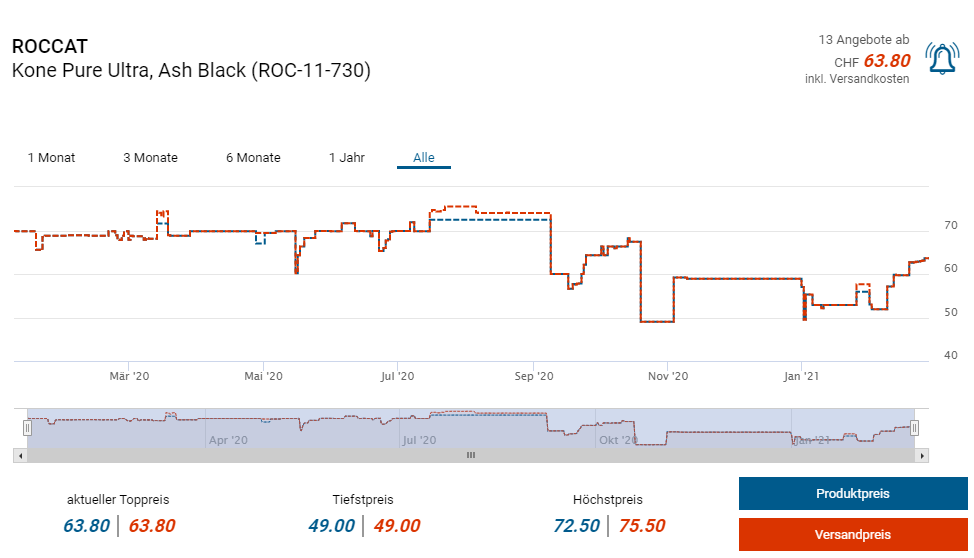The width and height of the screenshot is (974, 558).
Task: Click the scrollbar's right arrow
Action: click(923, 455)
